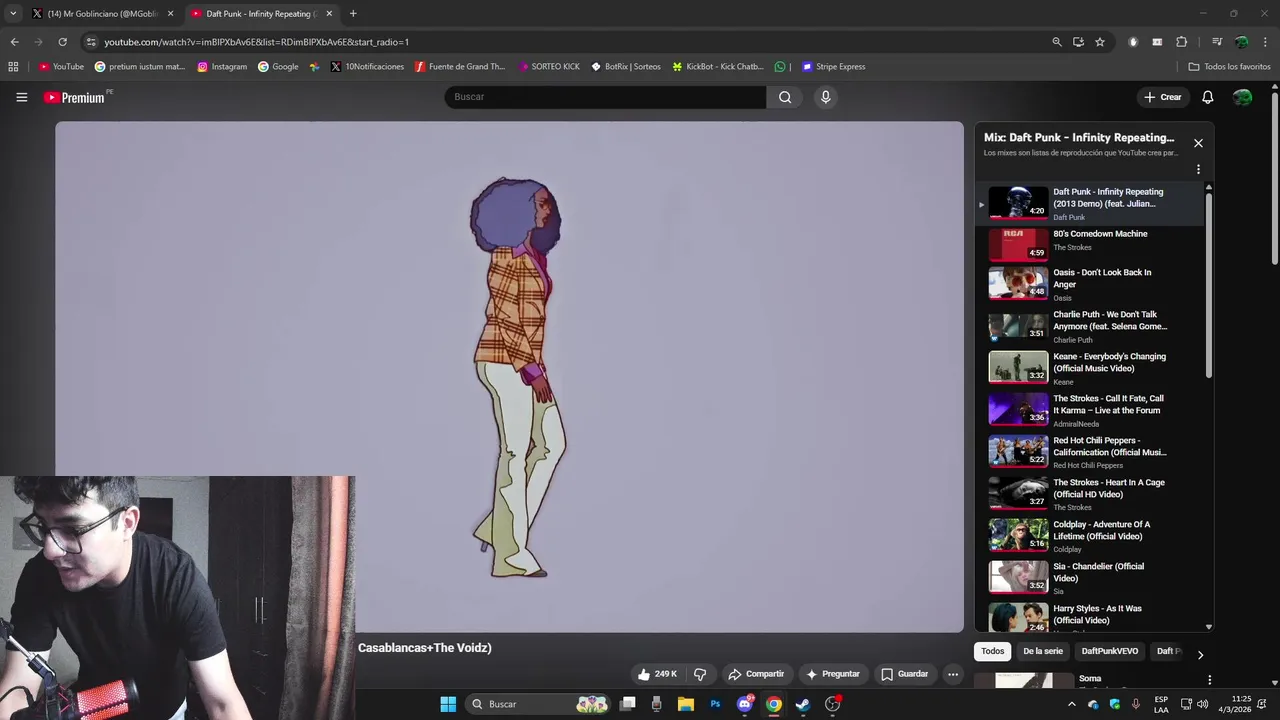Viewport: 1280px width, 720px height.
Task: Open Stripe Express bookmark
Action: [x=833, y=67]
